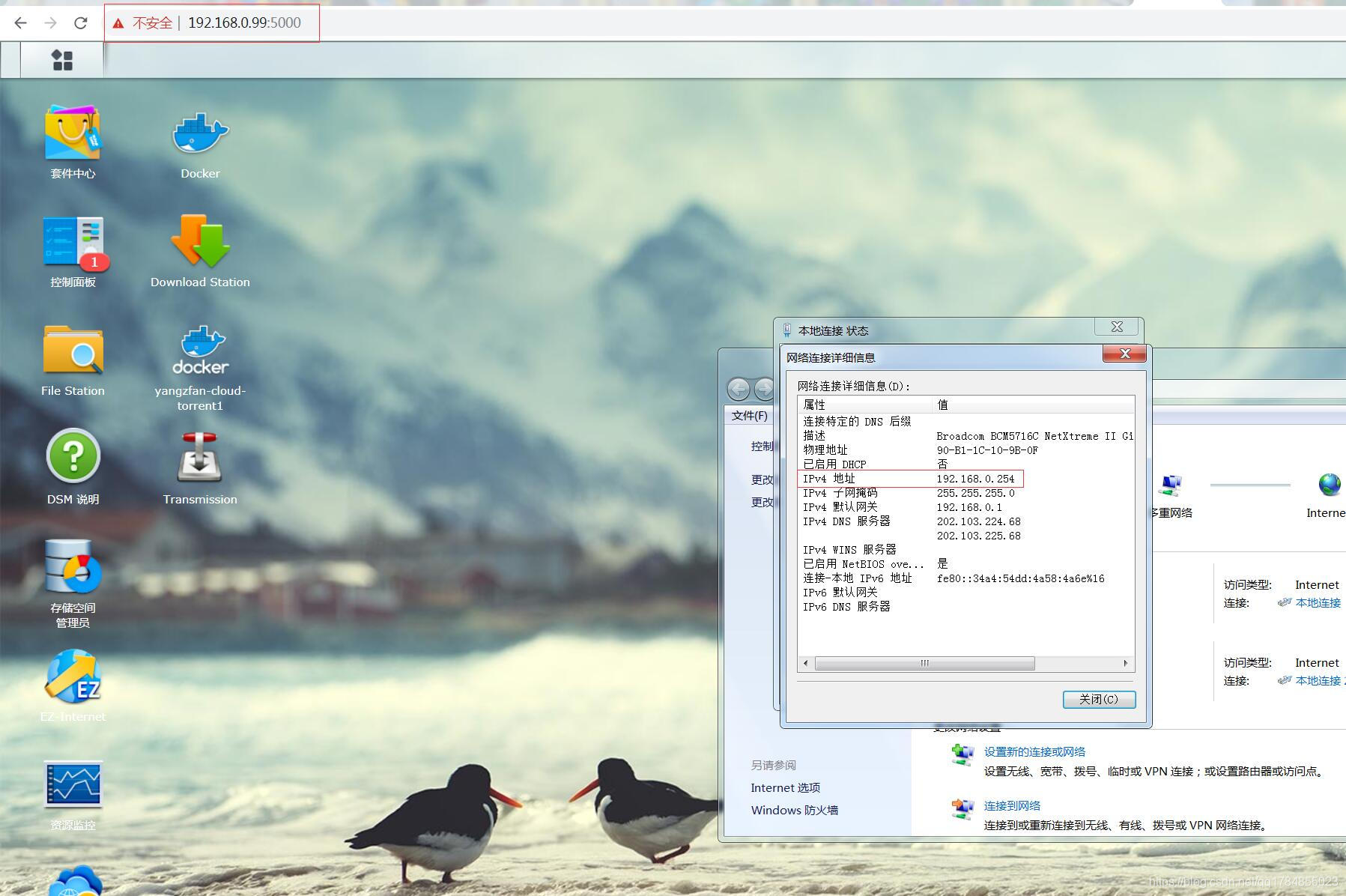Select the IPv4 默认网关 row
The image size is (1346, 896).
965,507
